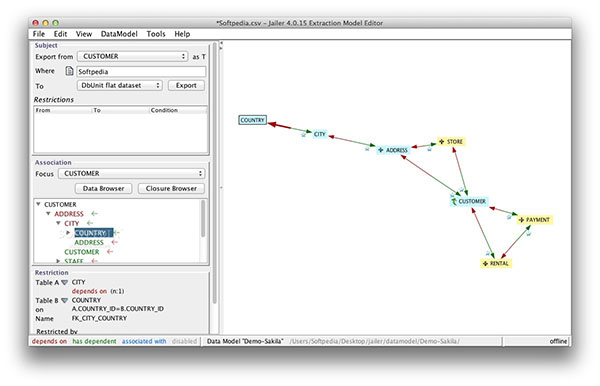The image size is (600, 386).
Task: Select the COUNTRY node in the graph
Action: (x=252, y=120)
